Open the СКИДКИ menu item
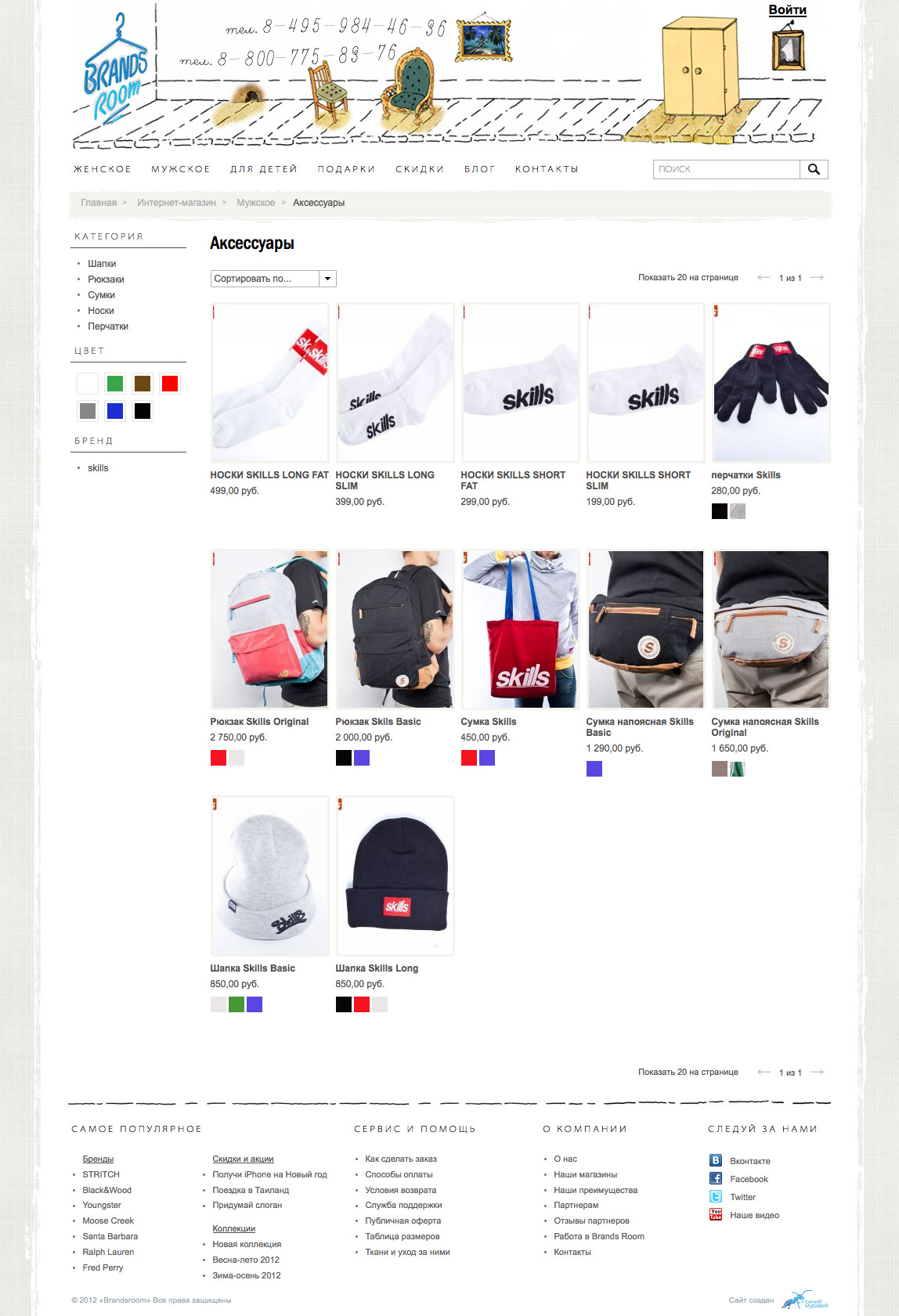This screenshot has width=899, height=1316. click(420, 169)
